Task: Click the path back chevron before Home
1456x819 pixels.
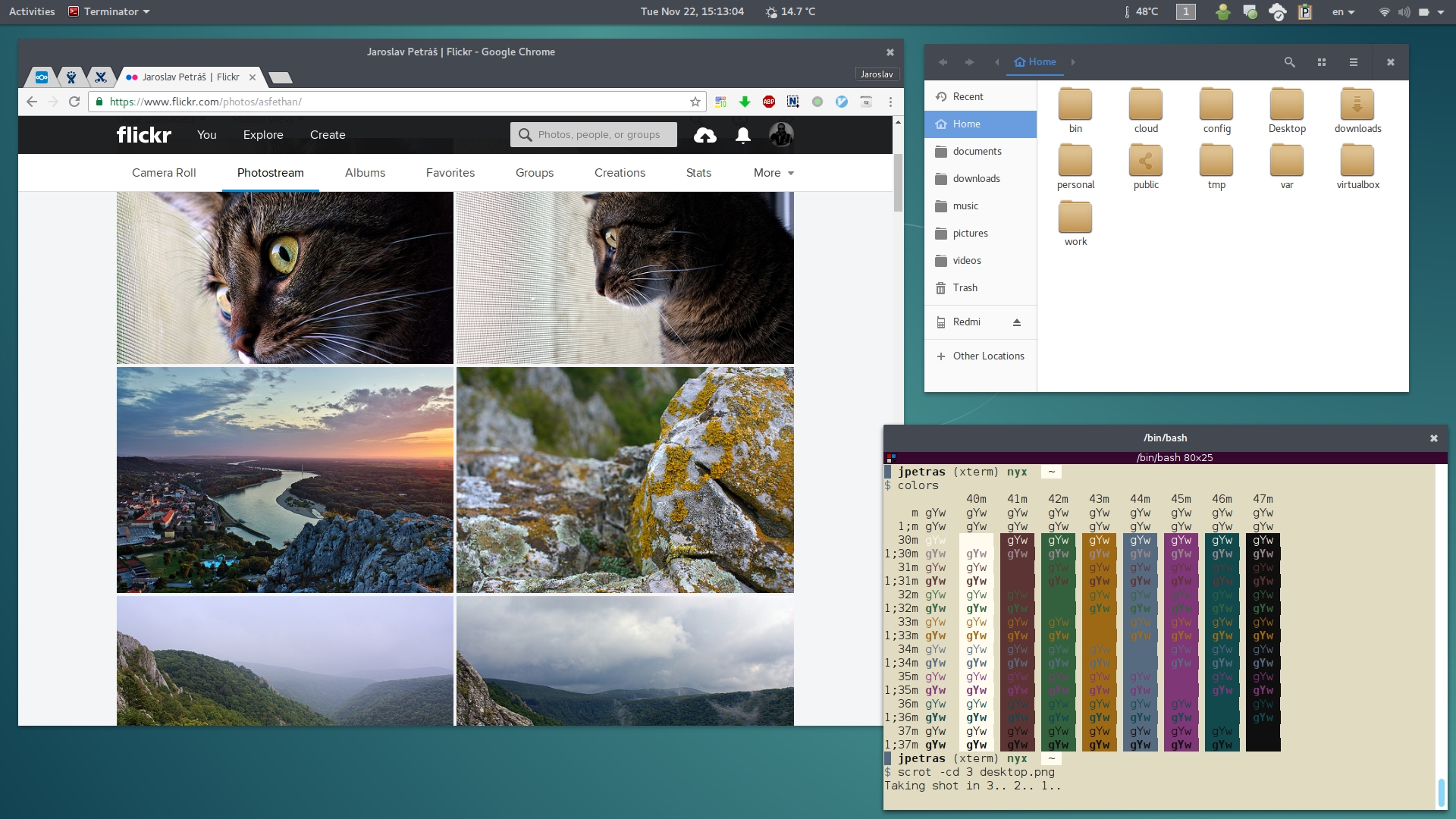Action: point(996,62)
